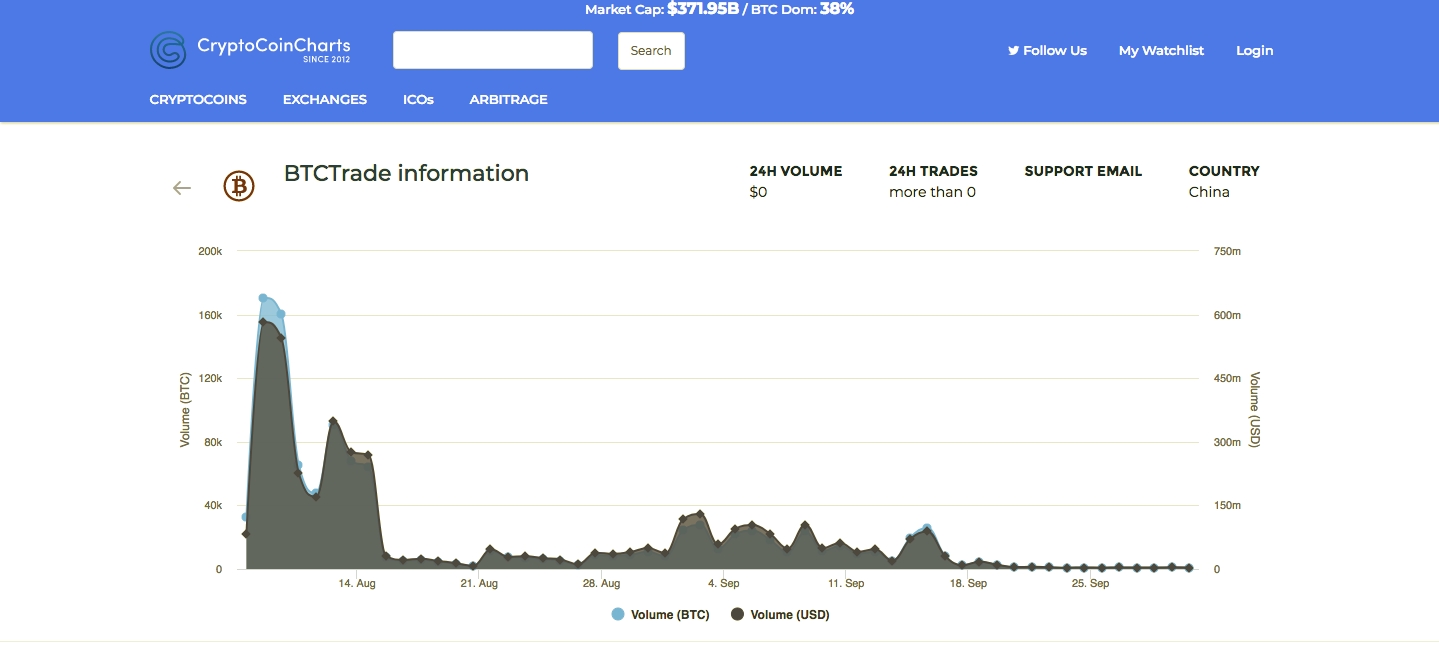Click the 21. Aug x-axis label
This screenshot has width=1439, height=659.
pos(480,583)
